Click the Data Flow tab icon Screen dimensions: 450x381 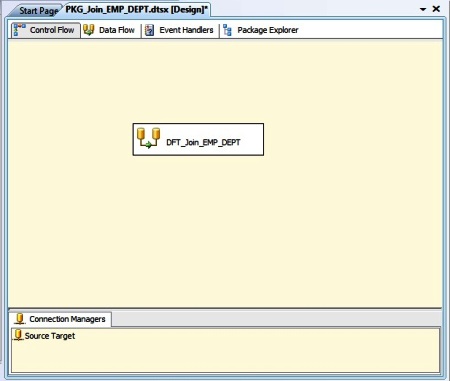click(x=89, y=30)
